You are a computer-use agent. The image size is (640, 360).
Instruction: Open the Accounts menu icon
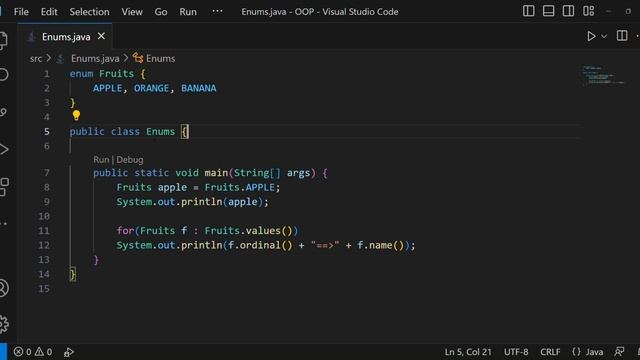[4, 288]
